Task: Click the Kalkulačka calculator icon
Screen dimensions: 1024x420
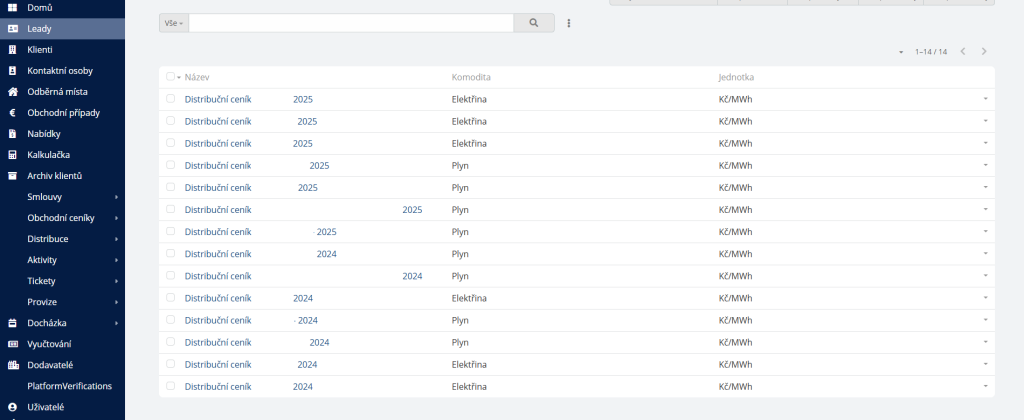Action: click(x=12, y=154)
